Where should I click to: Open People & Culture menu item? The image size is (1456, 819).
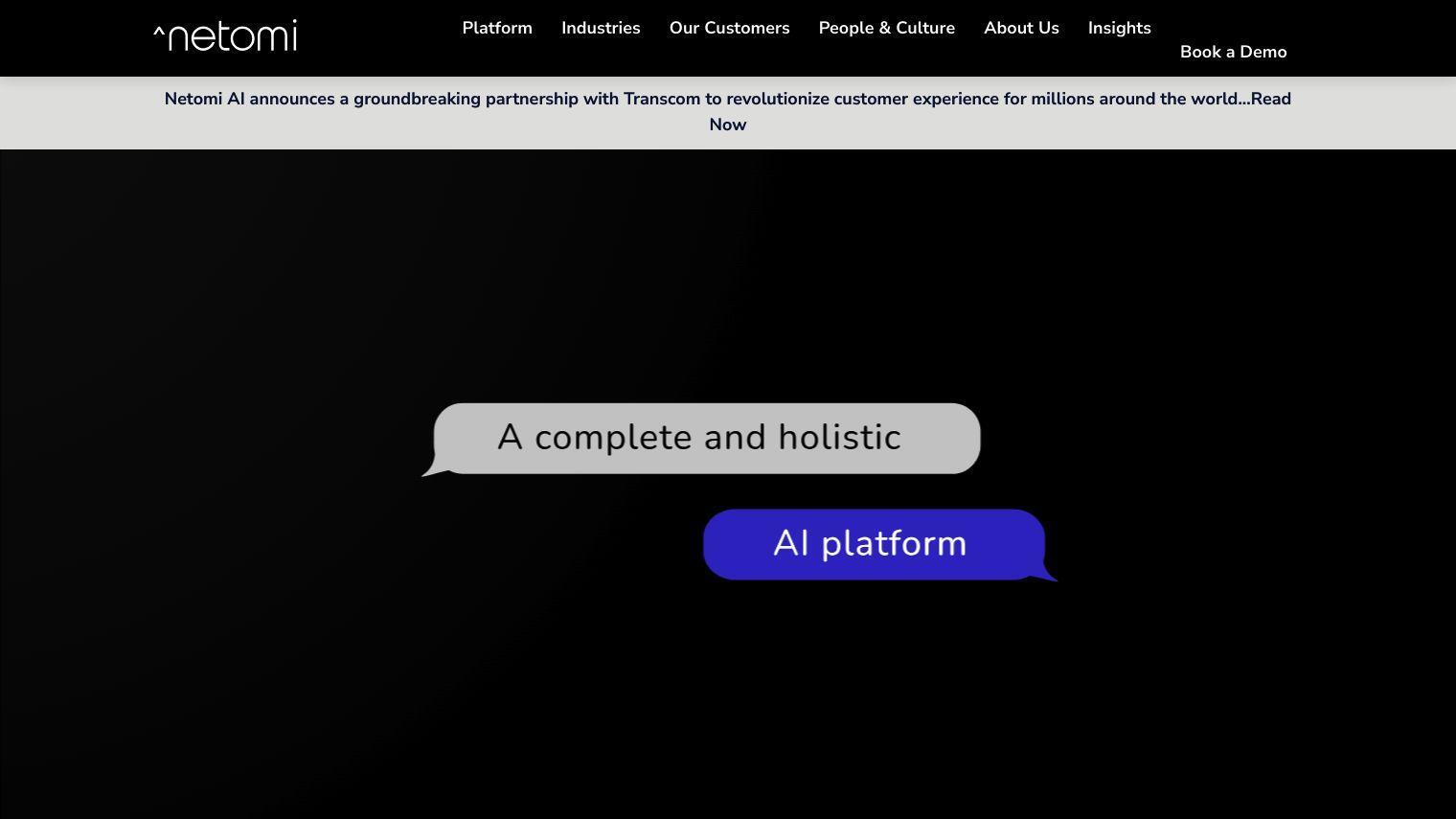click(887, 28)
